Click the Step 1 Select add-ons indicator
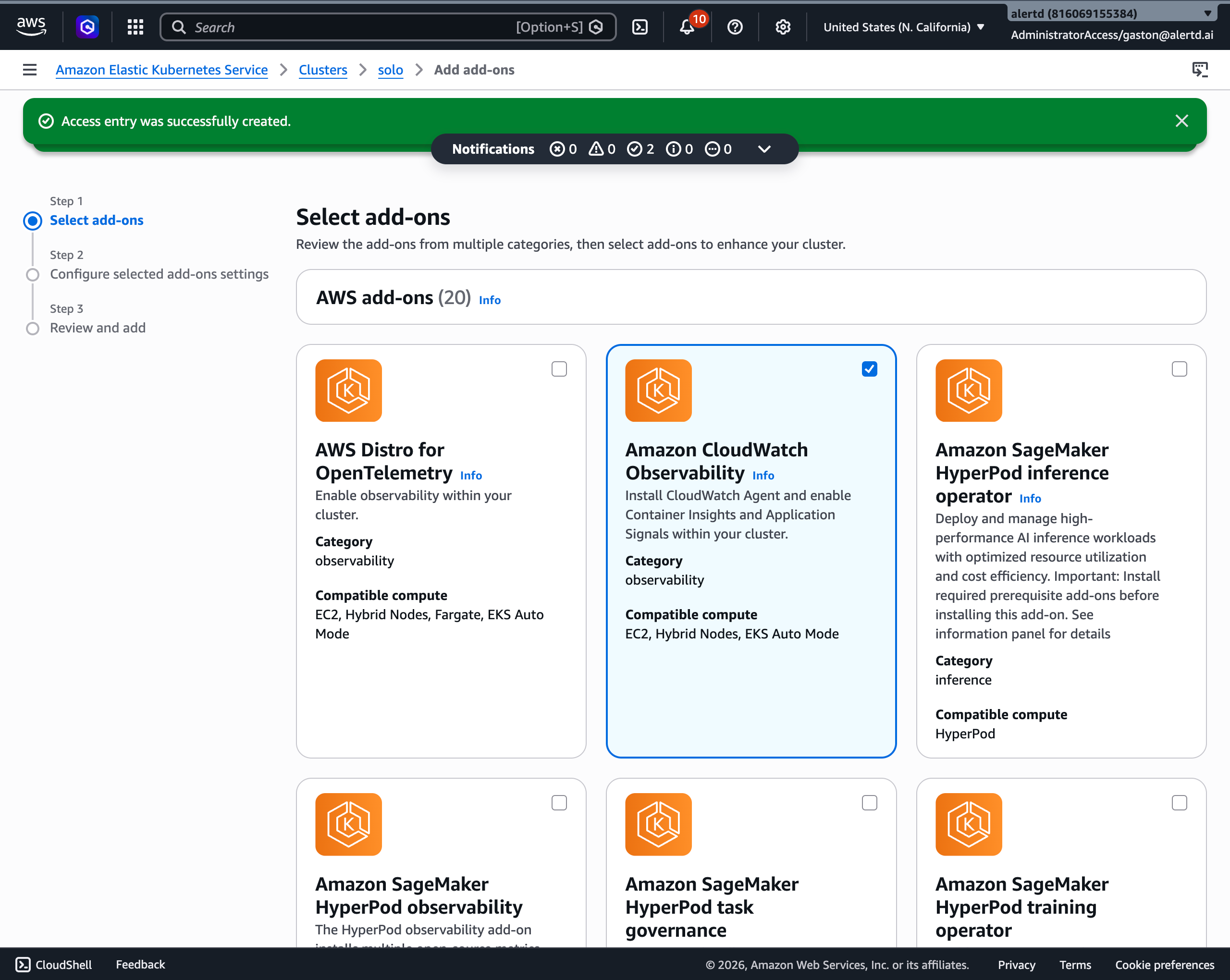 point(33,220)
